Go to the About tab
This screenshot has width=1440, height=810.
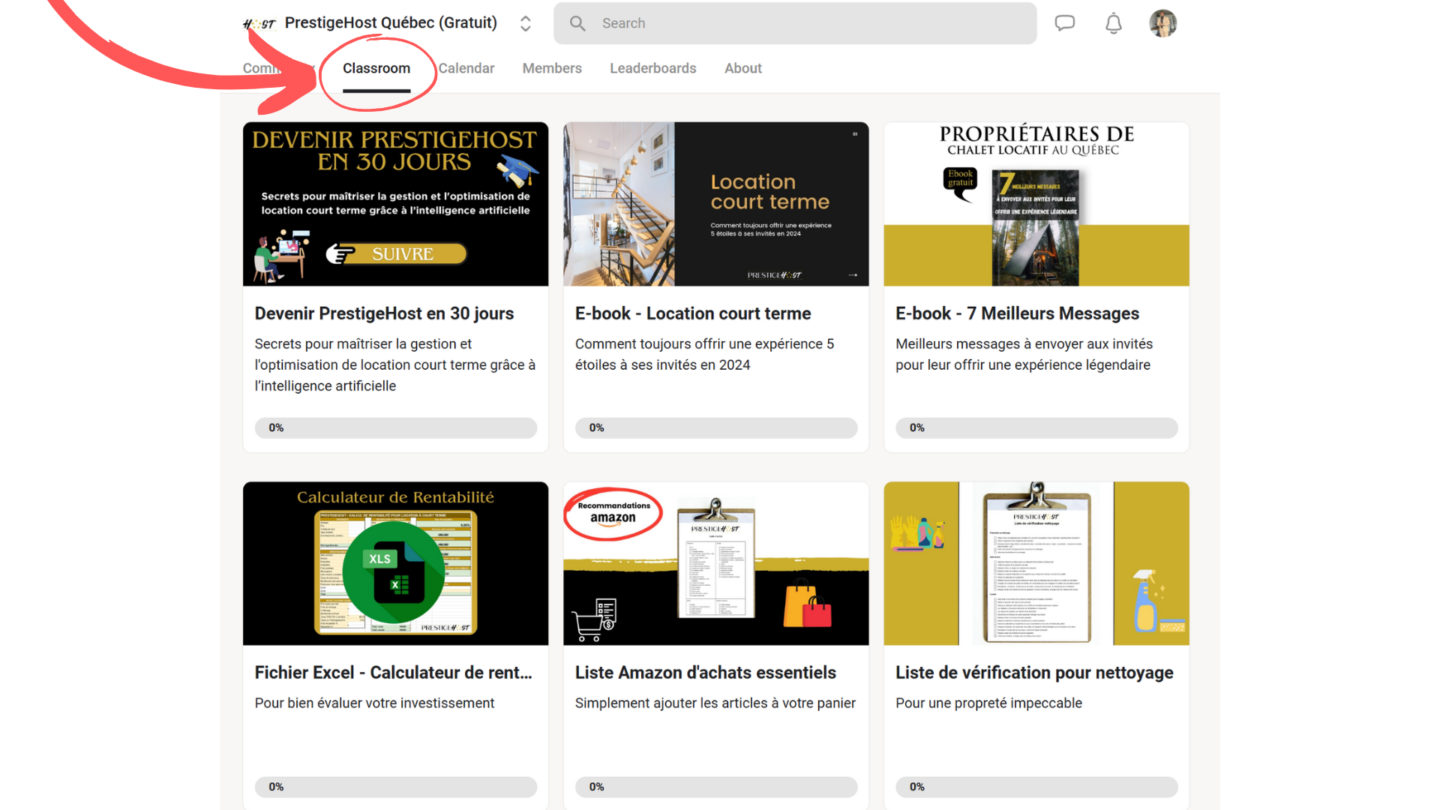coord(743,68)
